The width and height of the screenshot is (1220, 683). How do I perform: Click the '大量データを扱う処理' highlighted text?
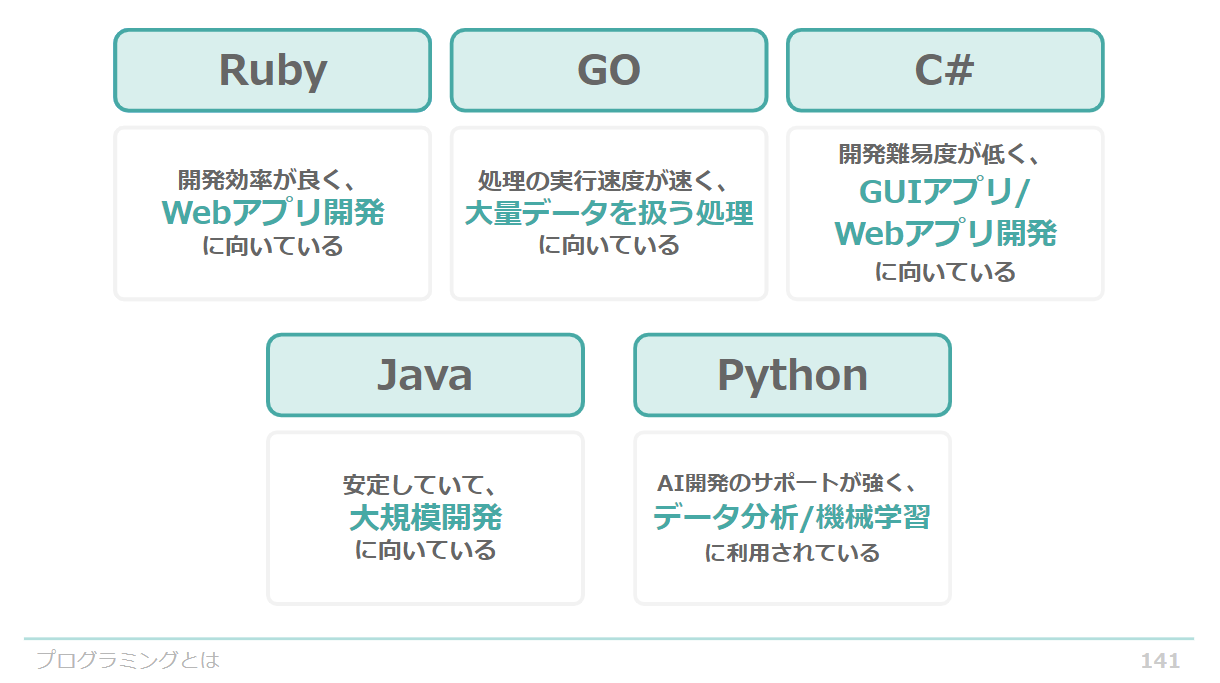[x=609, y=213]
